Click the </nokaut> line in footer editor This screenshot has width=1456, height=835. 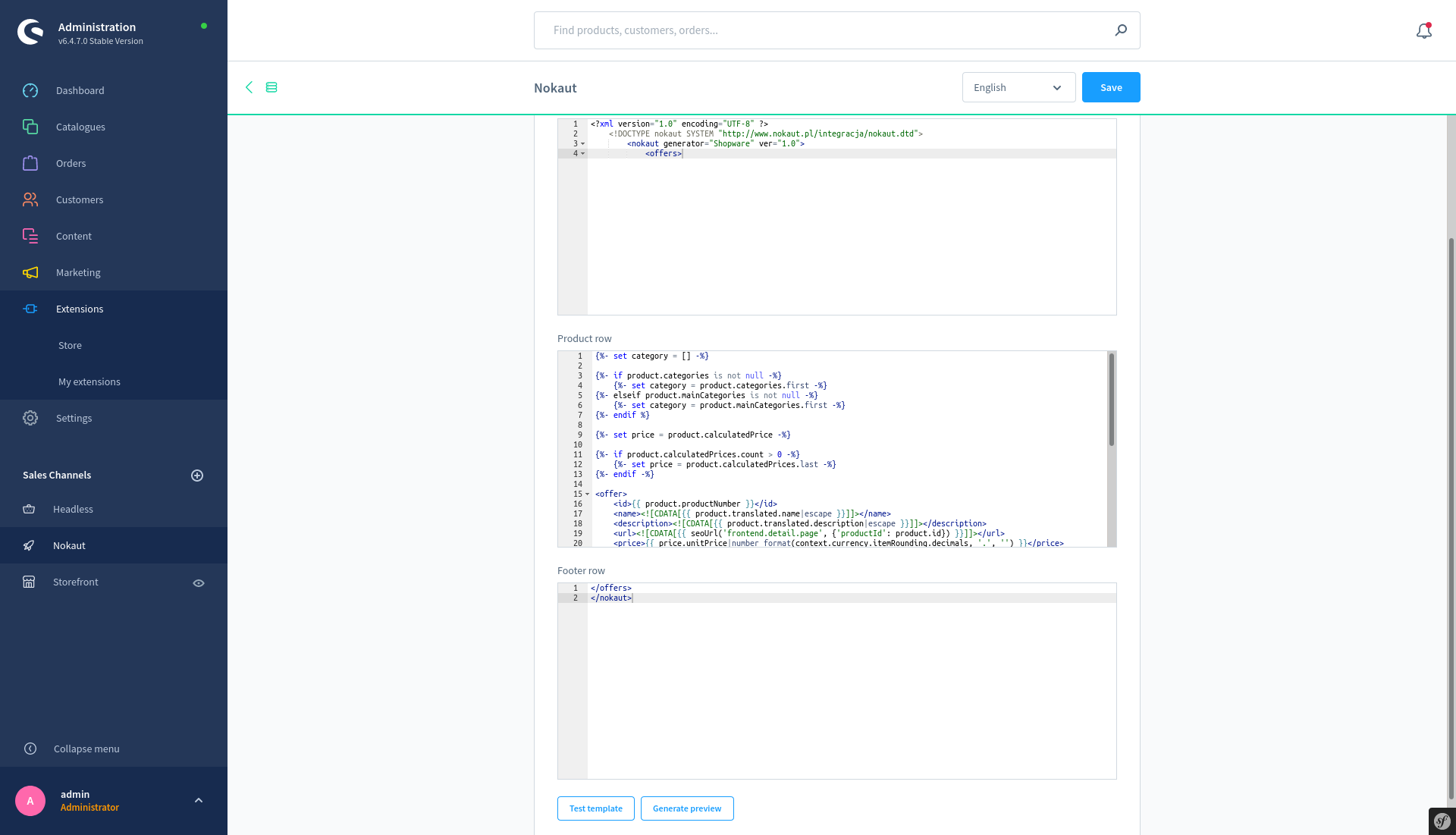point(611,598)
